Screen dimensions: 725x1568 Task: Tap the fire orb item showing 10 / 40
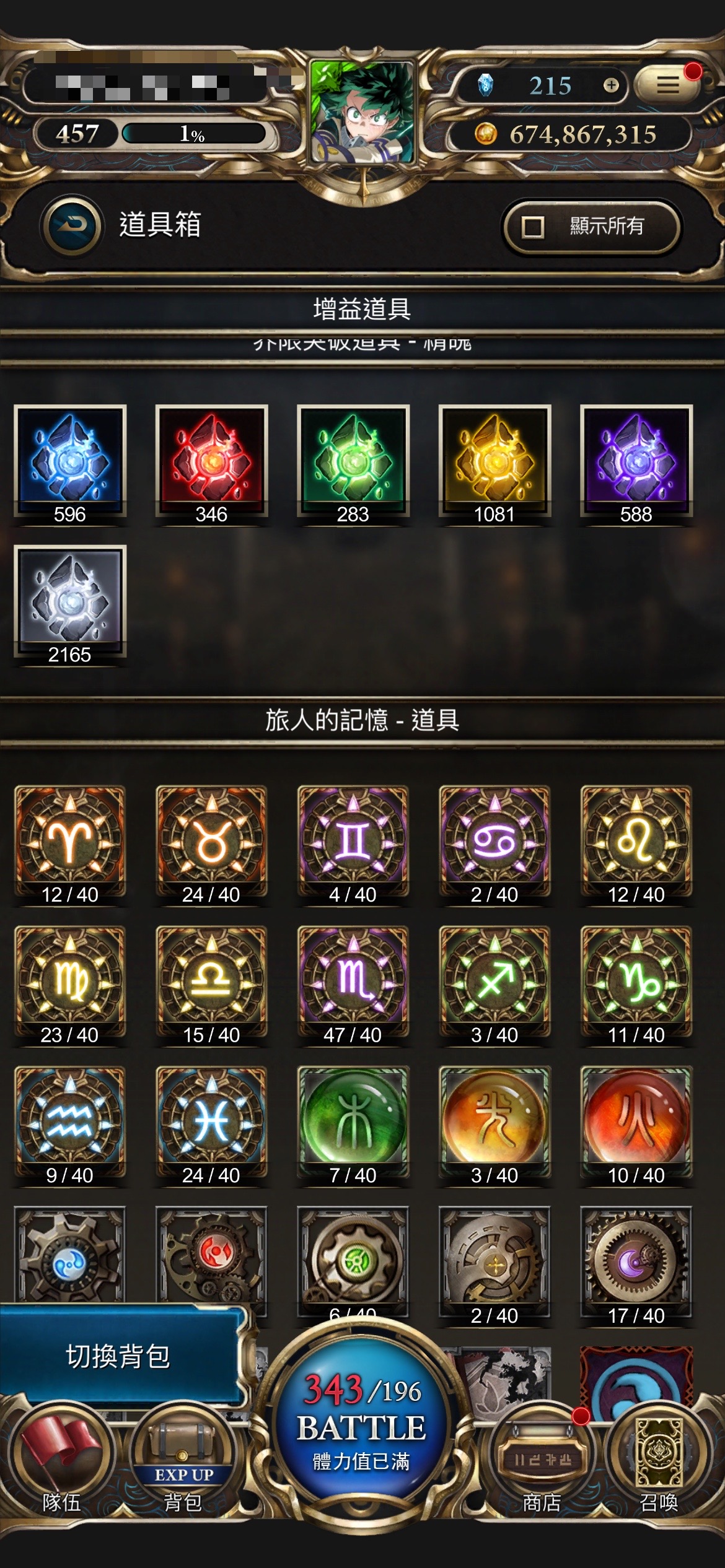636,1126
